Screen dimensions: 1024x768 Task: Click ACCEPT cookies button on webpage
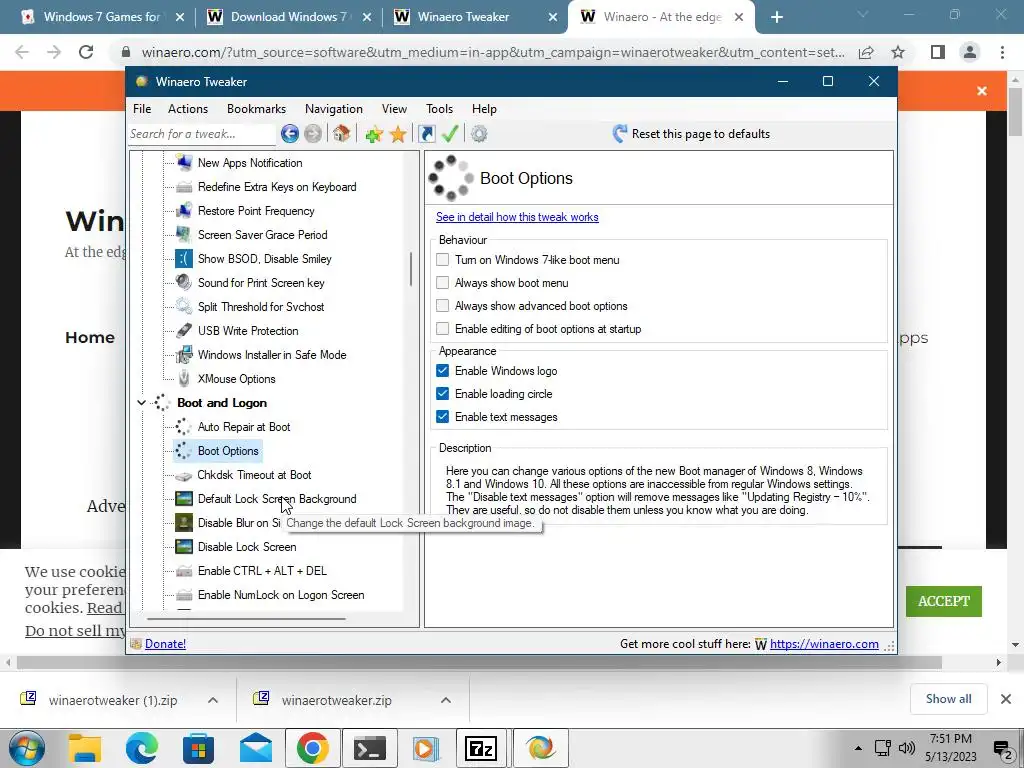pyautogui.click(x=944, y=601)
